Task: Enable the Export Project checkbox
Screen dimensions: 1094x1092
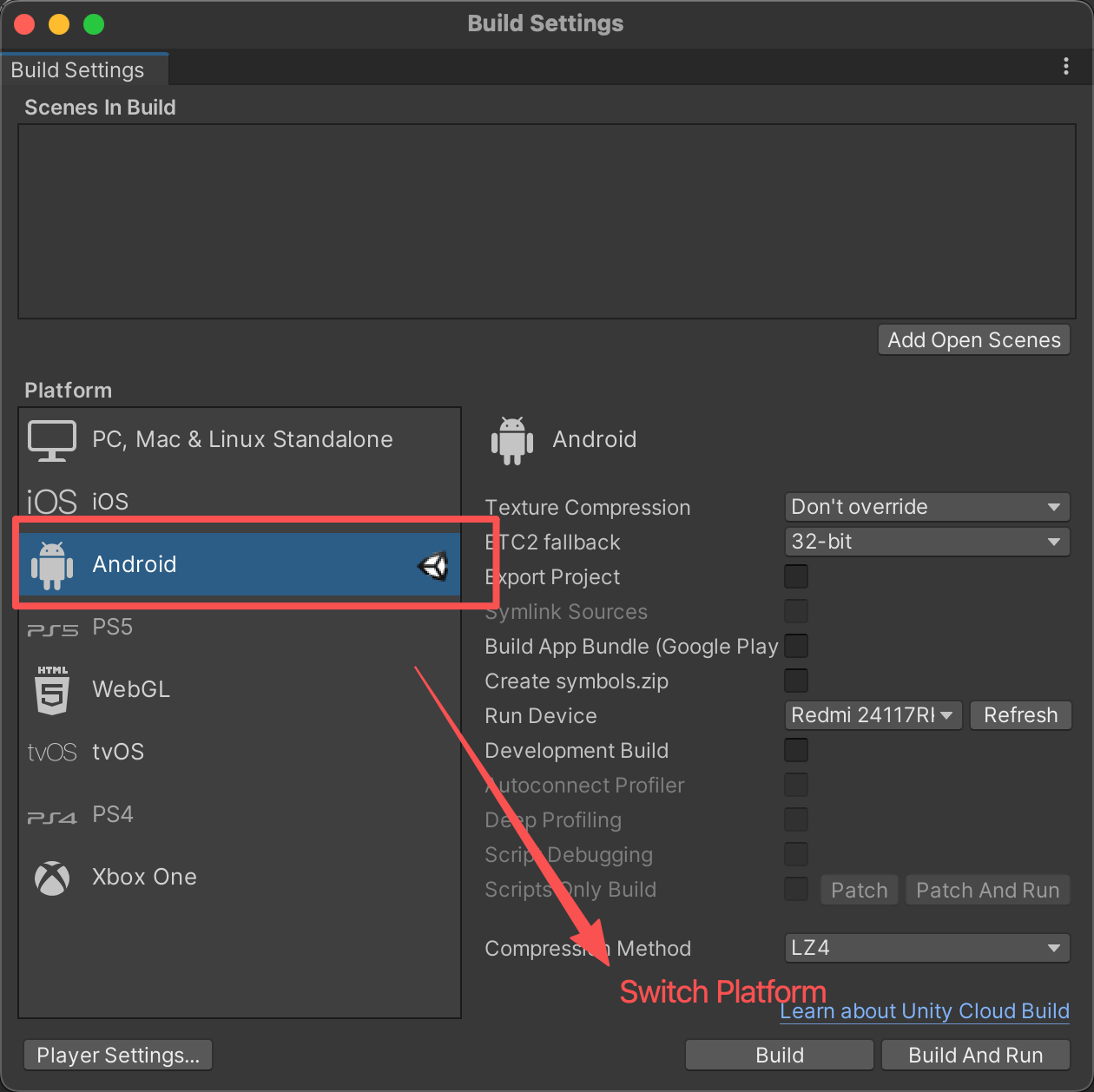Action: 796,576
